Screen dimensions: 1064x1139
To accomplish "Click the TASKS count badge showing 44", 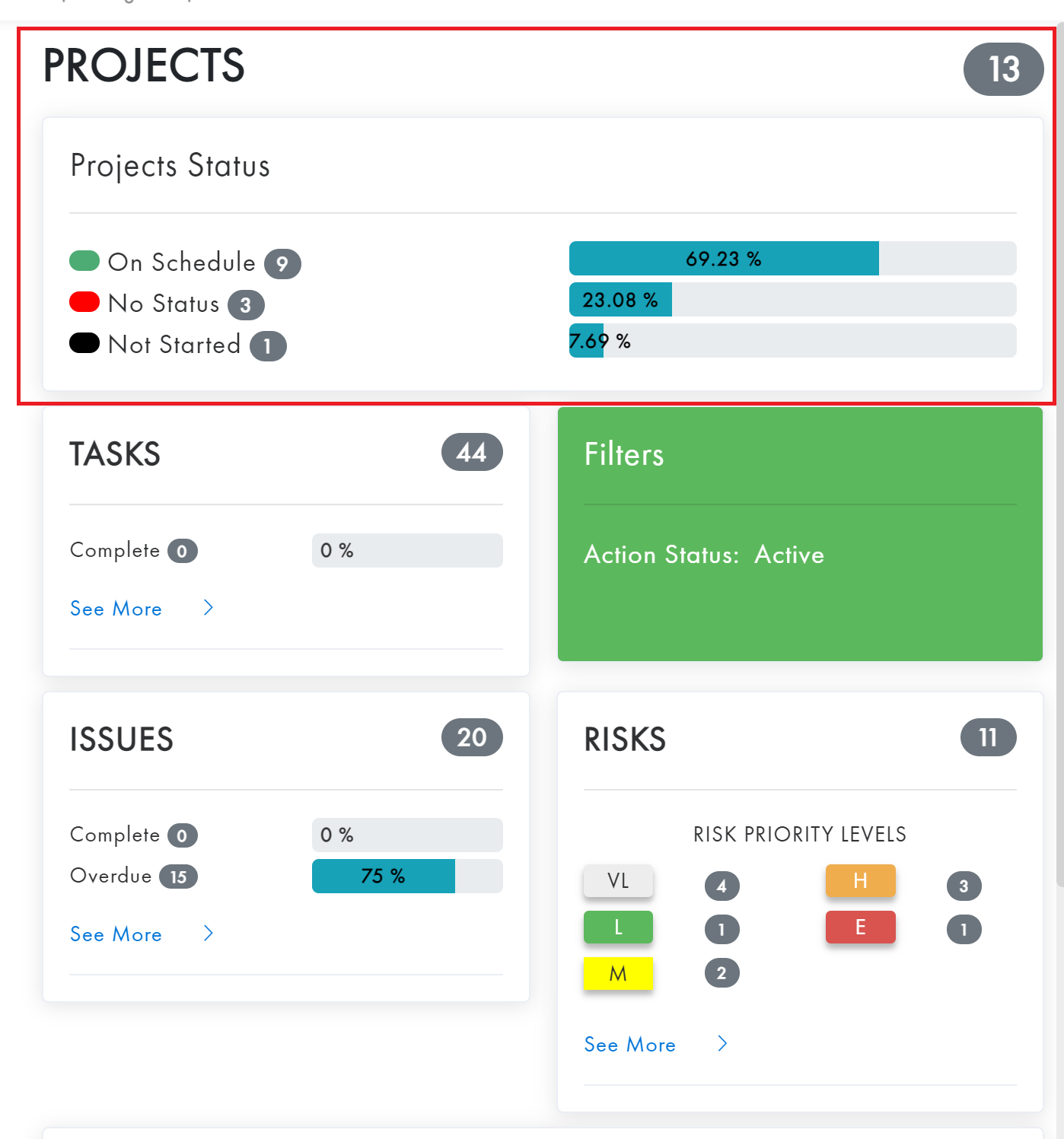I will coord(471,453).
